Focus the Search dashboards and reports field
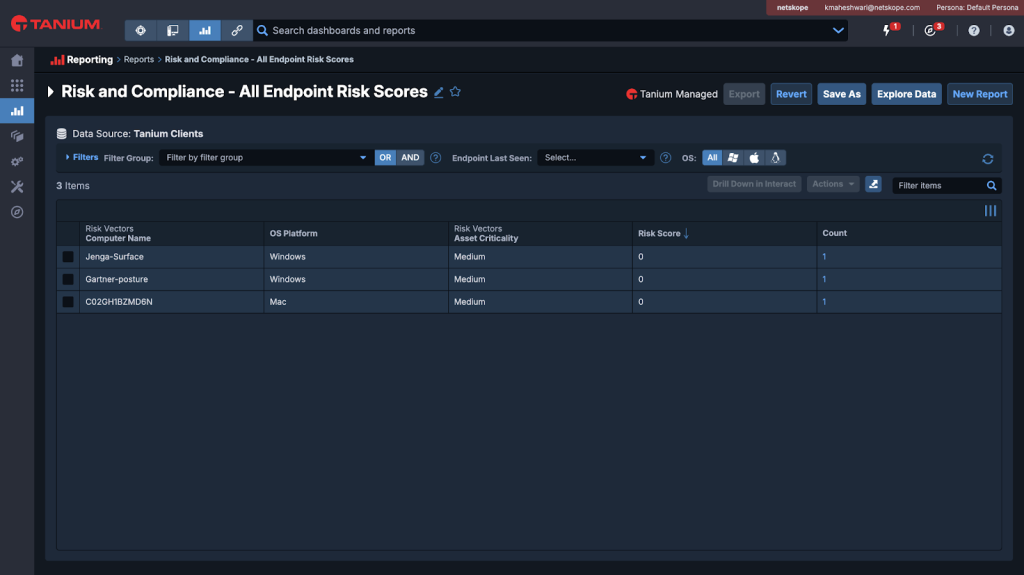This screenshot has width=1024, height=575. pos(549,31)
